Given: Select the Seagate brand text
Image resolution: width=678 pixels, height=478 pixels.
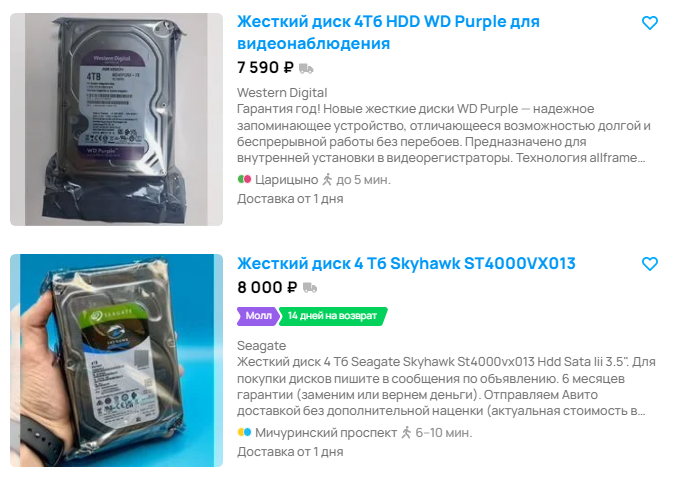Looking at the screenshot, I should (261, 346).
